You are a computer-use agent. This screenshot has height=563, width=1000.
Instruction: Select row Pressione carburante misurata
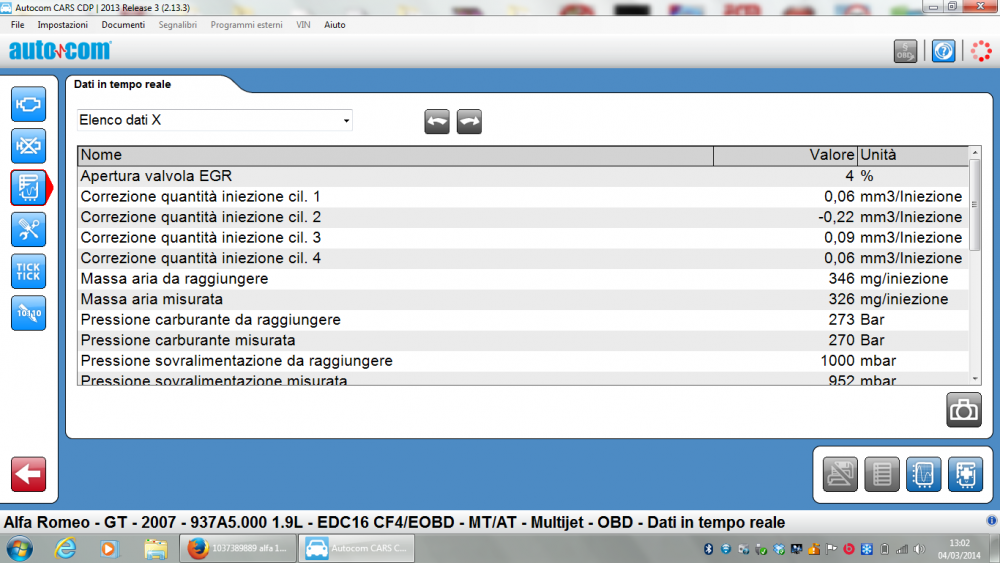pos(523,340)
